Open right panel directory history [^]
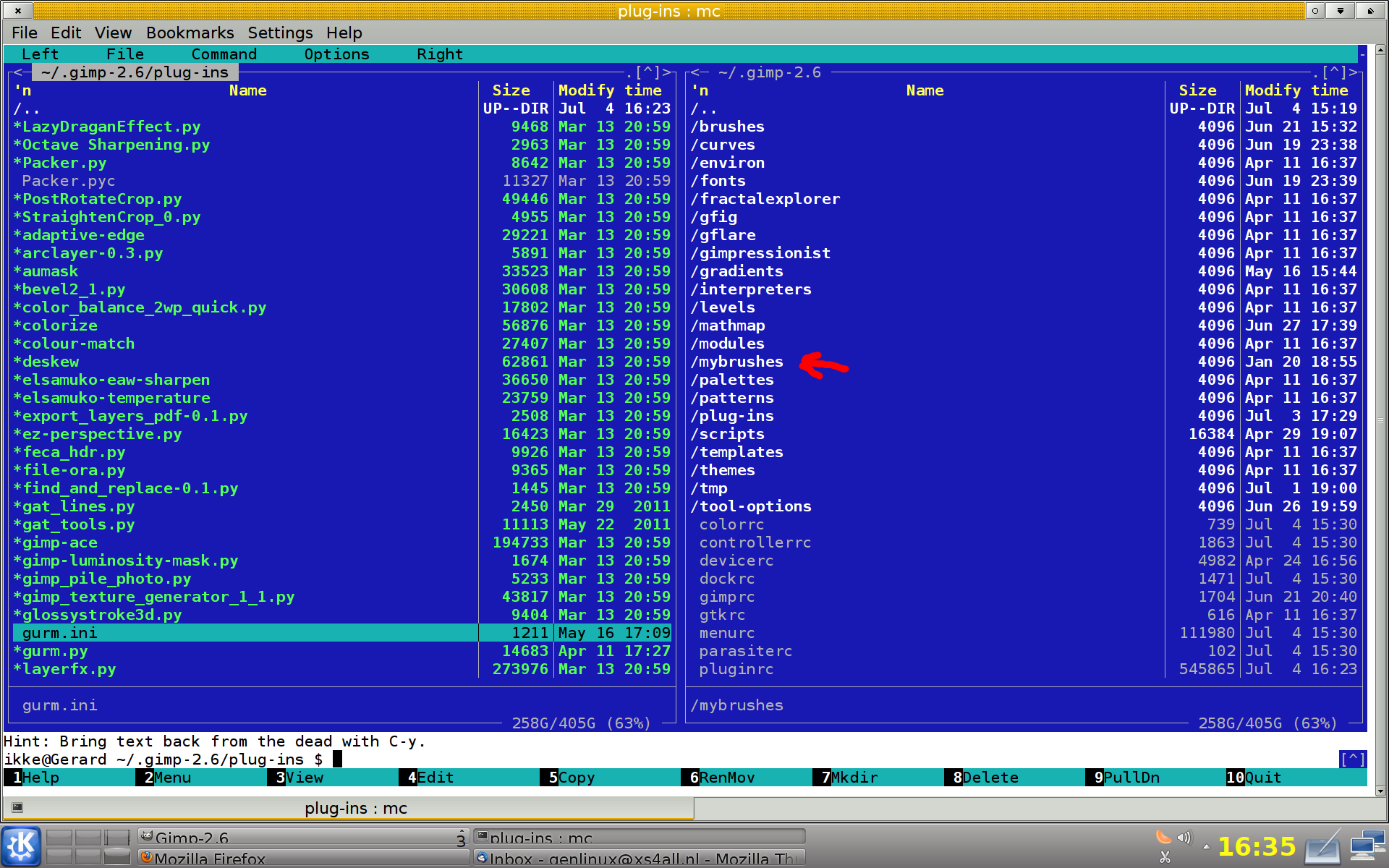Screen dimensions: 1389x868 (x=1334, y=72)
